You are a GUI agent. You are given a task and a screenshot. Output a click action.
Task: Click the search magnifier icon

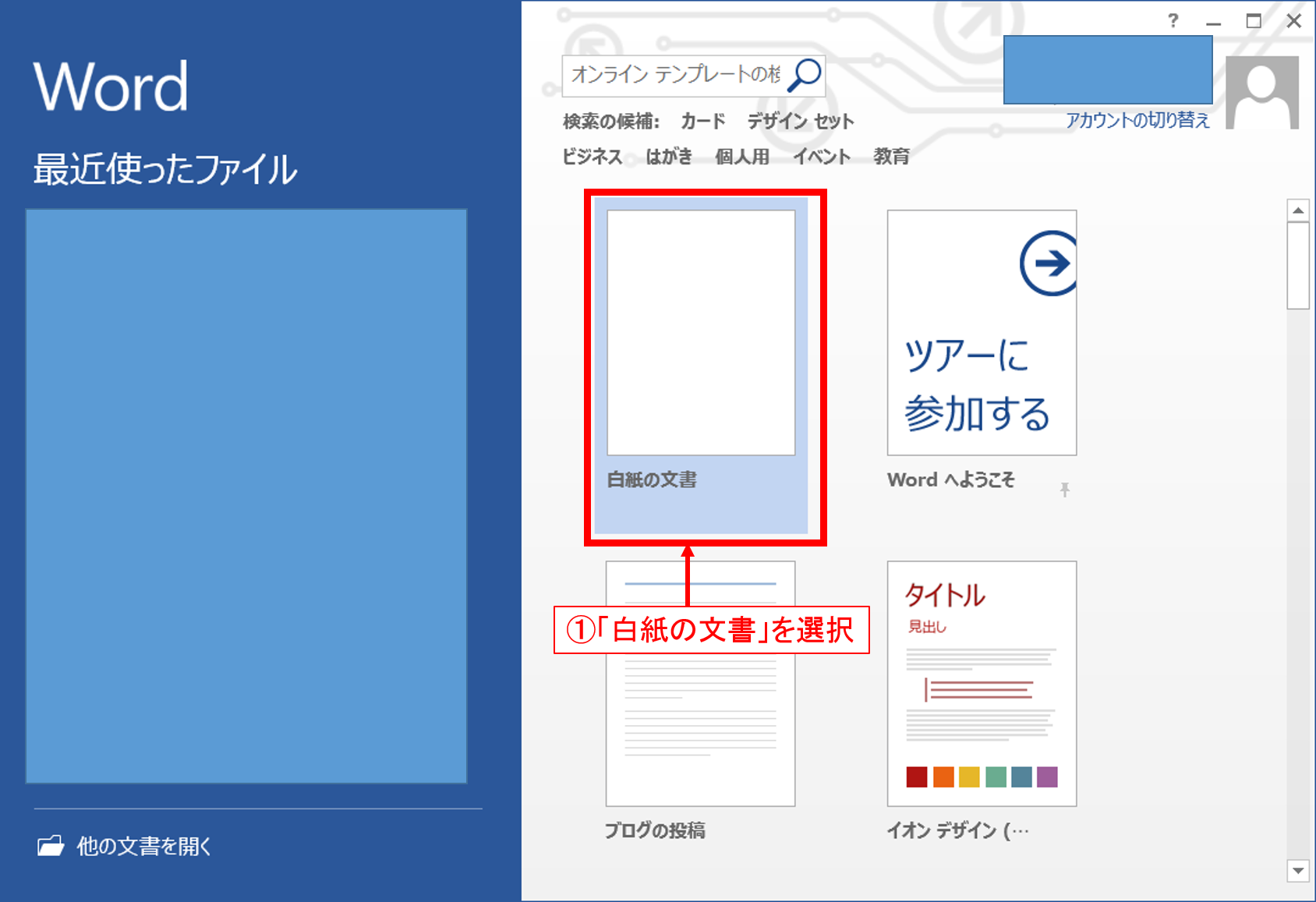pos(805,75)
